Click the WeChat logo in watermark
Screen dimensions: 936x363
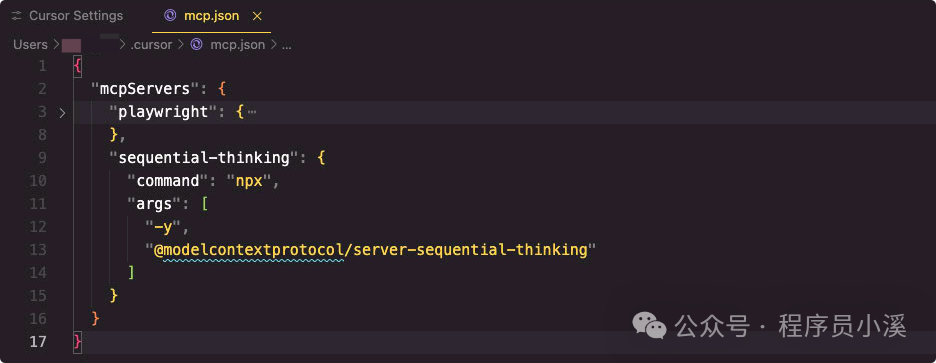(x=649, y=325)
